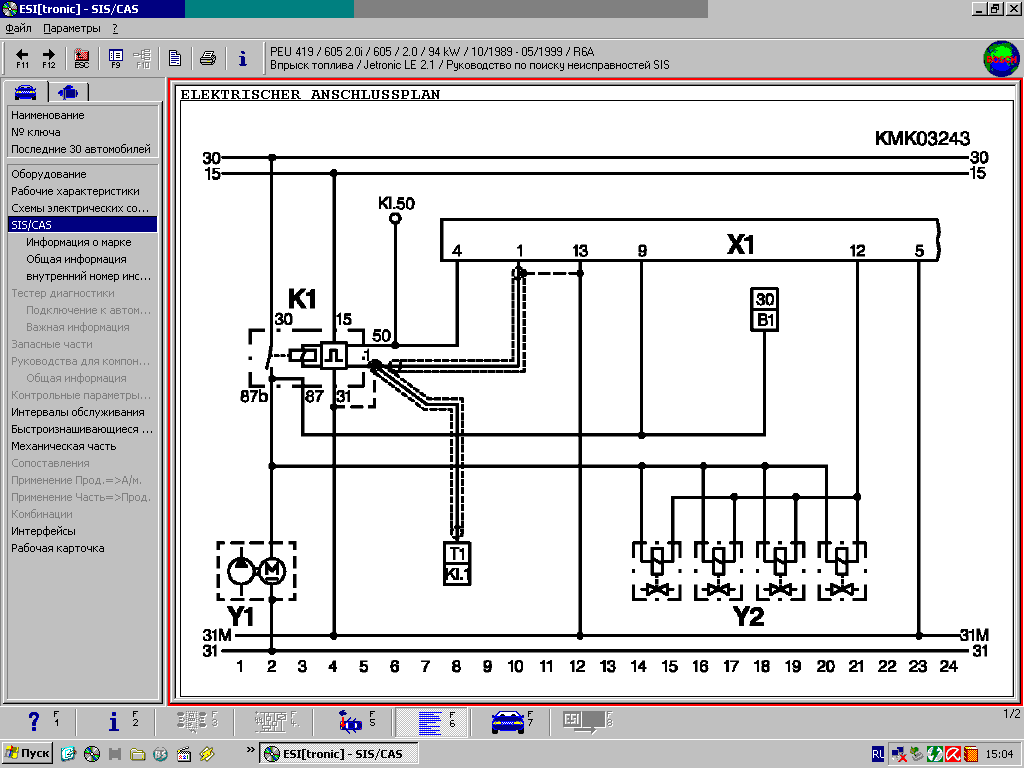This screenshot has width=1024, height=768.
Task: Click the F2 information icon at bottom
Action: (114, 722)
